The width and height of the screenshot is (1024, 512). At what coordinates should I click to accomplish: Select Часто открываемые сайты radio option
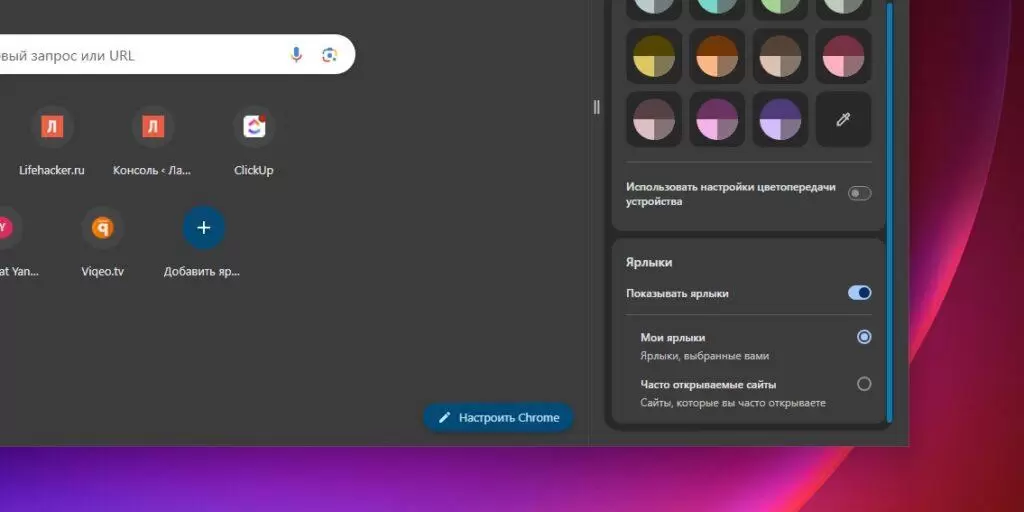pyautogui.click(x=864, y=384)
